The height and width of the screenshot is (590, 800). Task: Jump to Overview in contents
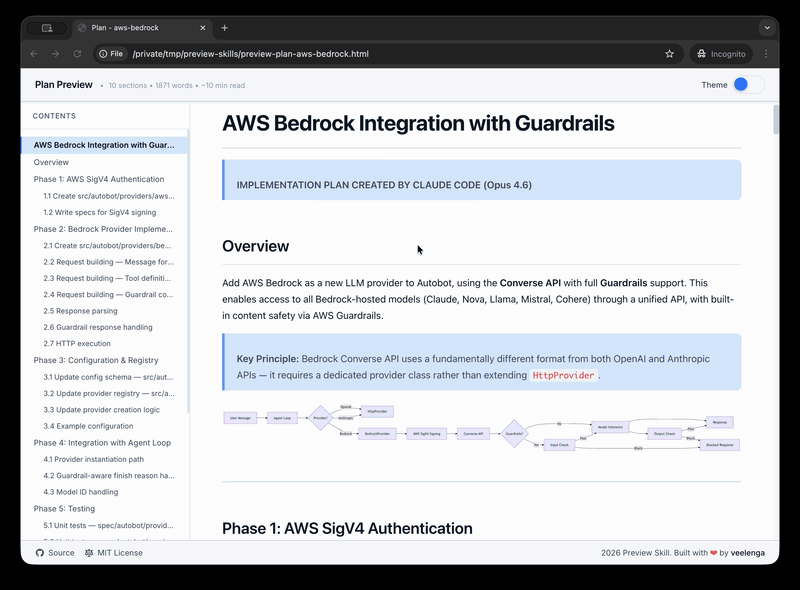coord(51,162)
